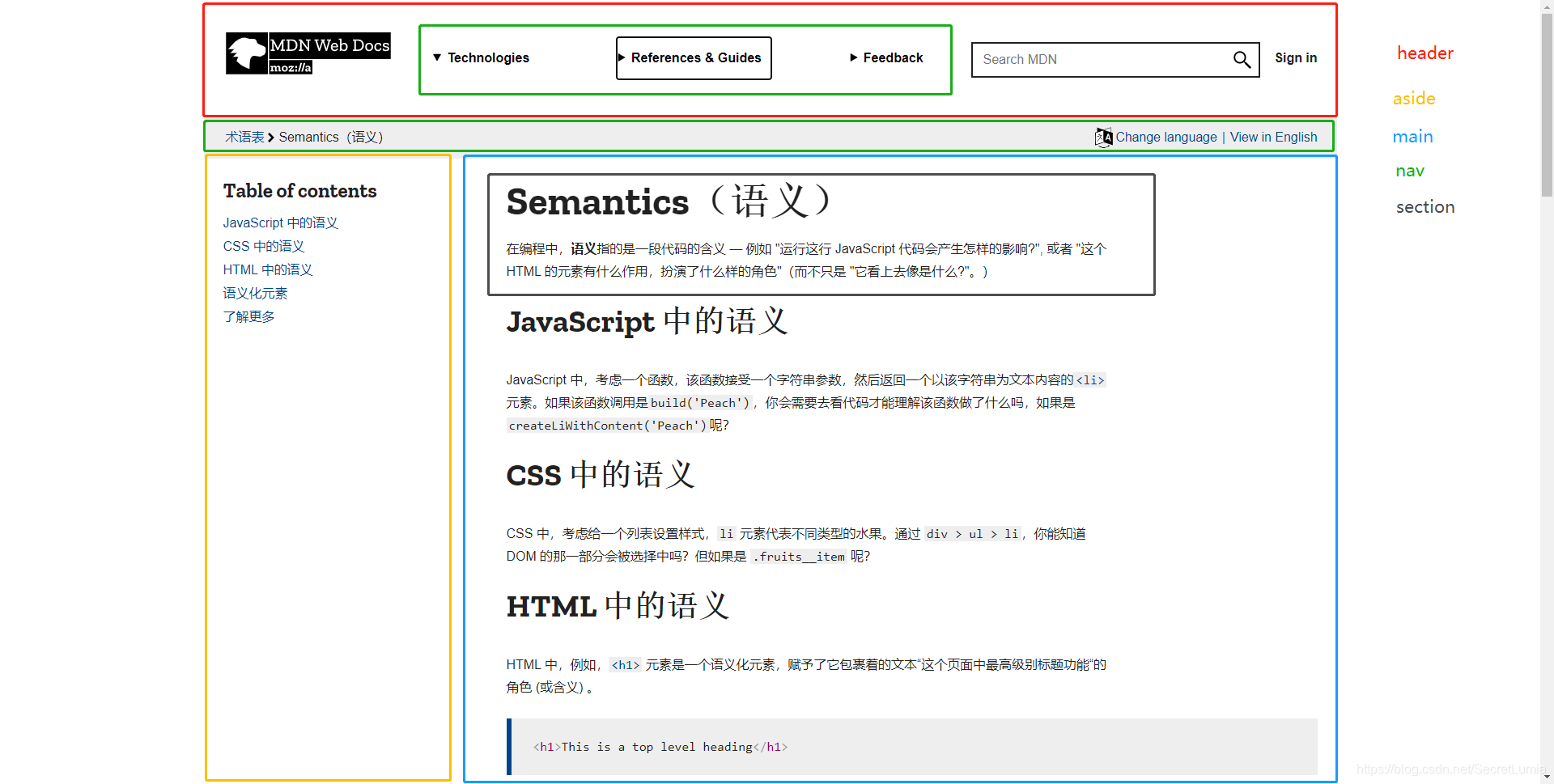This screenshot has width=1554, height=784.
Task: Click the HTML 中的语义 section heading
Action: pyautogui.click(x=618, y=606)
